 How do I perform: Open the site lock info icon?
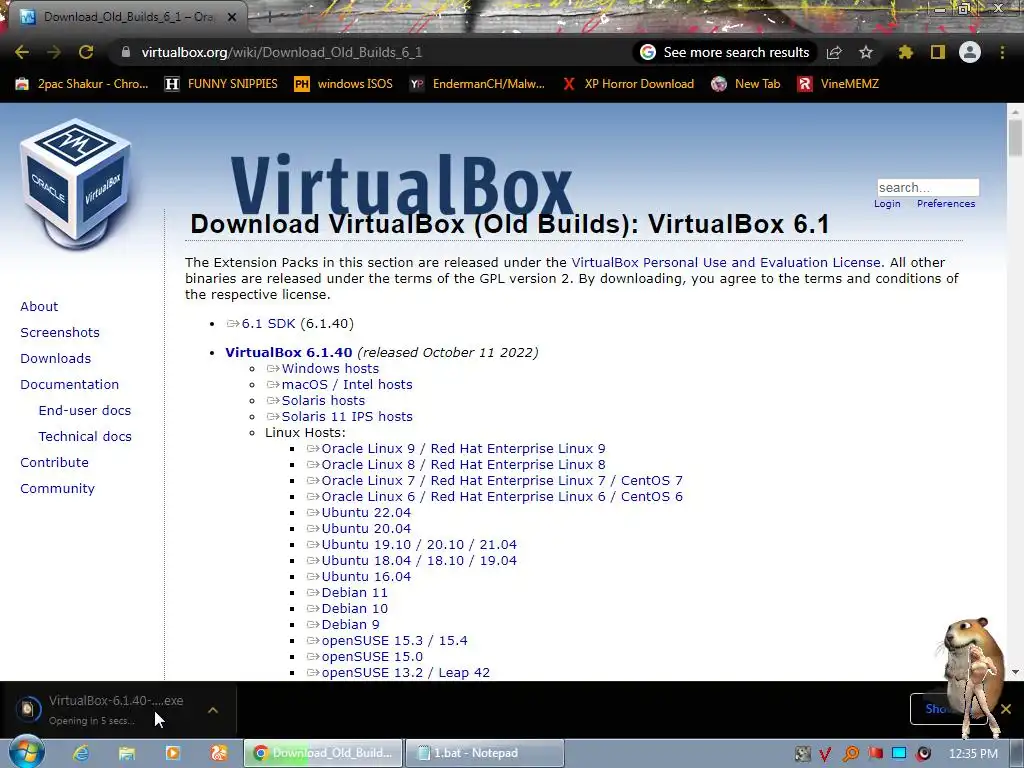click(126, 52)
